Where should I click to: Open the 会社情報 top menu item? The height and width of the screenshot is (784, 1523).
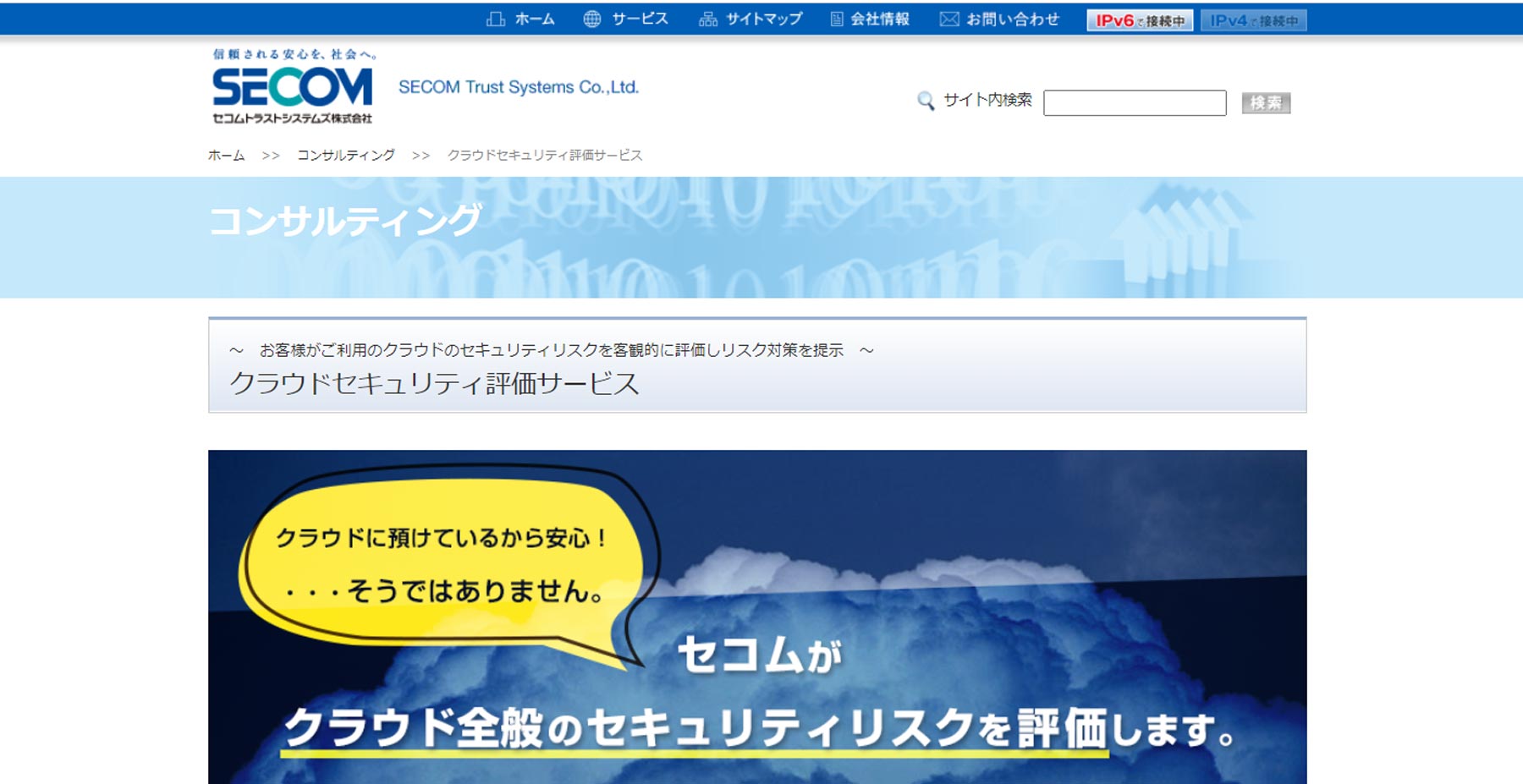coord(880,19)
